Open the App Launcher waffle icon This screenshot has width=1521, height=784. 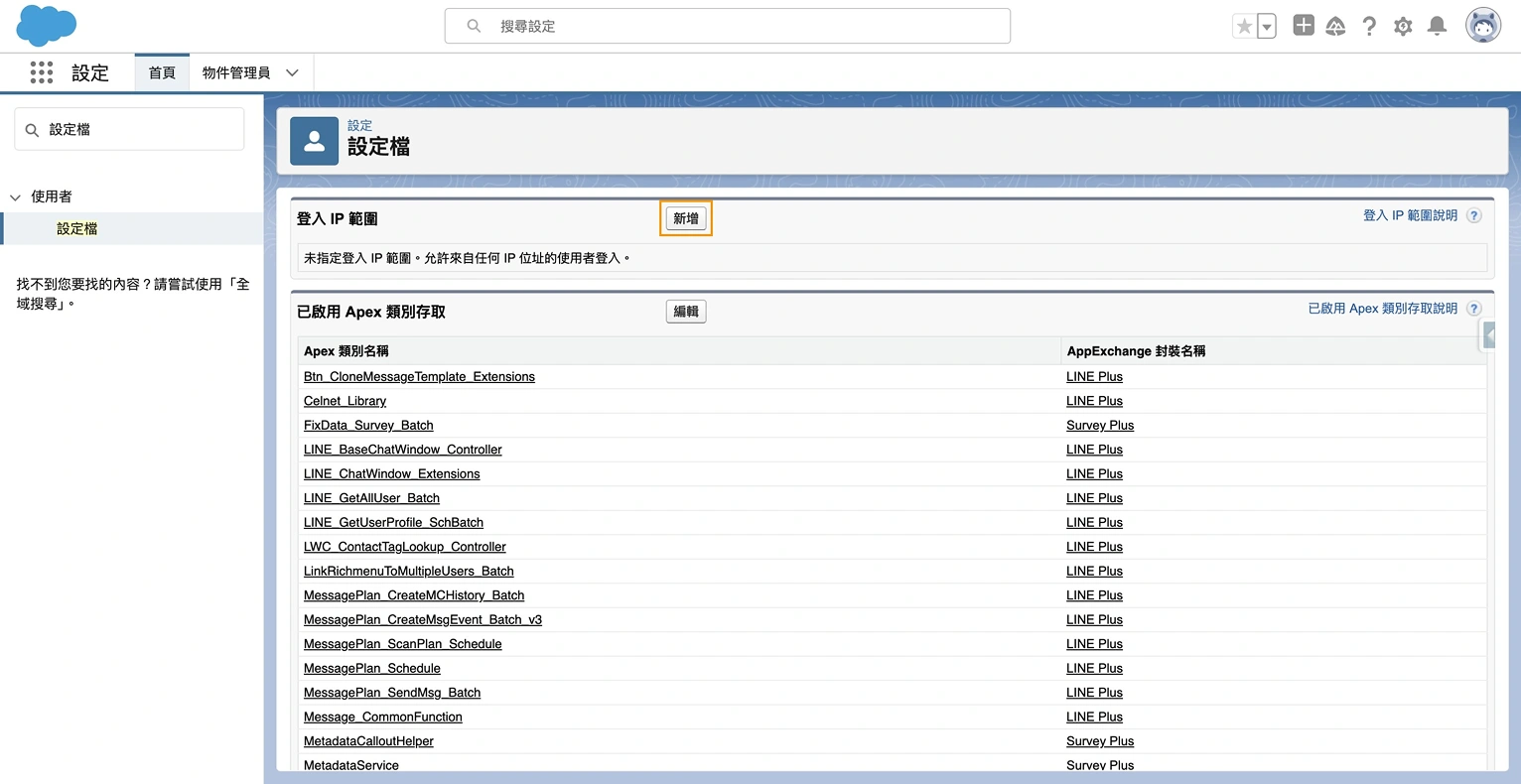(x=41, y=71)
